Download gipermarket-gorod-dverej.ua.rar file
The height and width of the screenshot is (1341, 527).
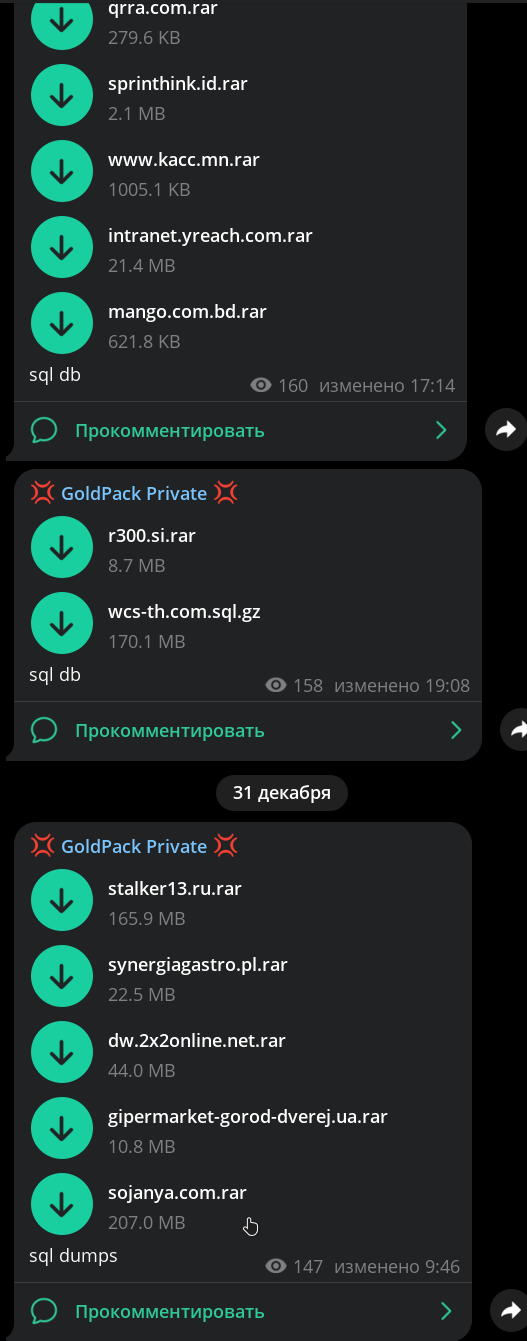click(62, 1128)
